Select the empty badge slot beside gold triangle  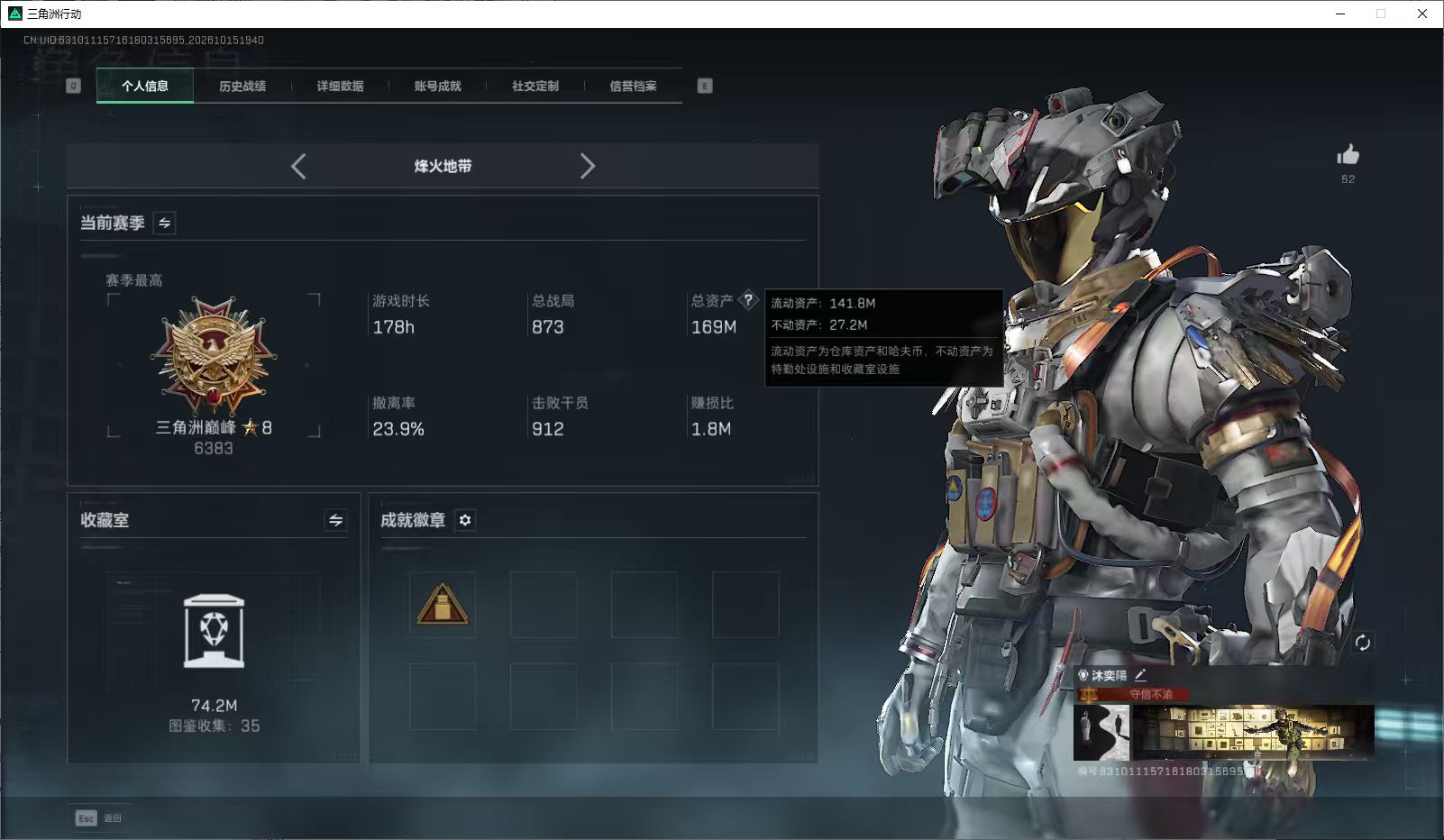coord(544,605)
